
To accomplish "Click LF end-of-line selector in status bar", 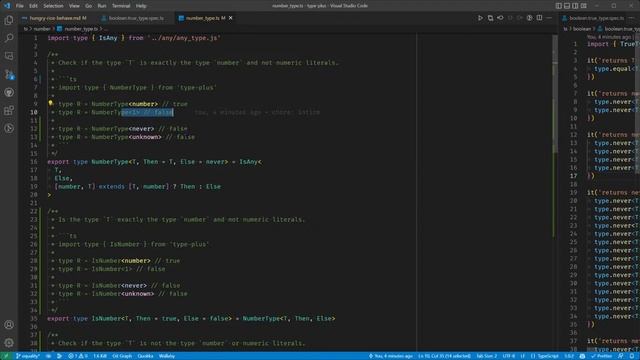I will (x=522, y=356).
